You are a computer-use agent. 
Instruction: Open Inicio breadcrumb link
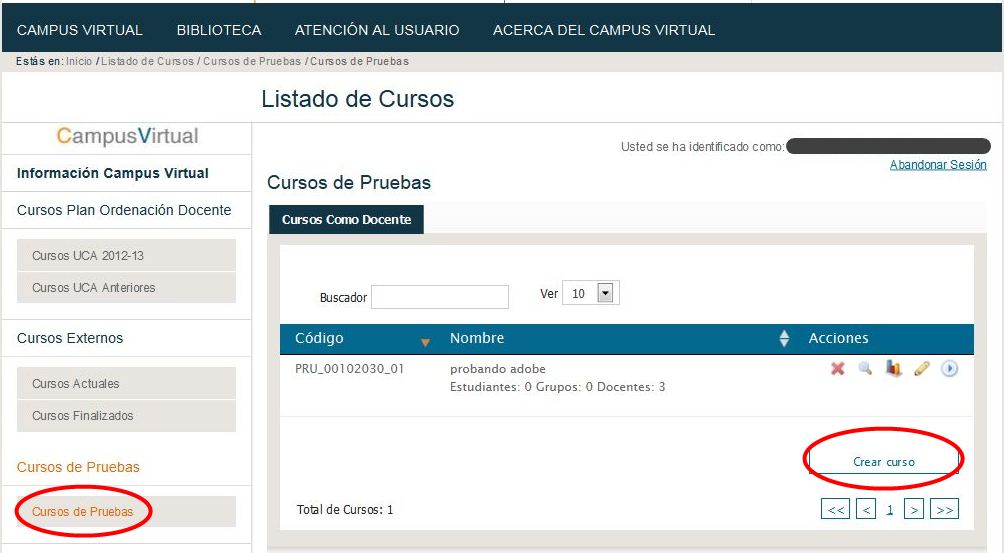[79, 61]
